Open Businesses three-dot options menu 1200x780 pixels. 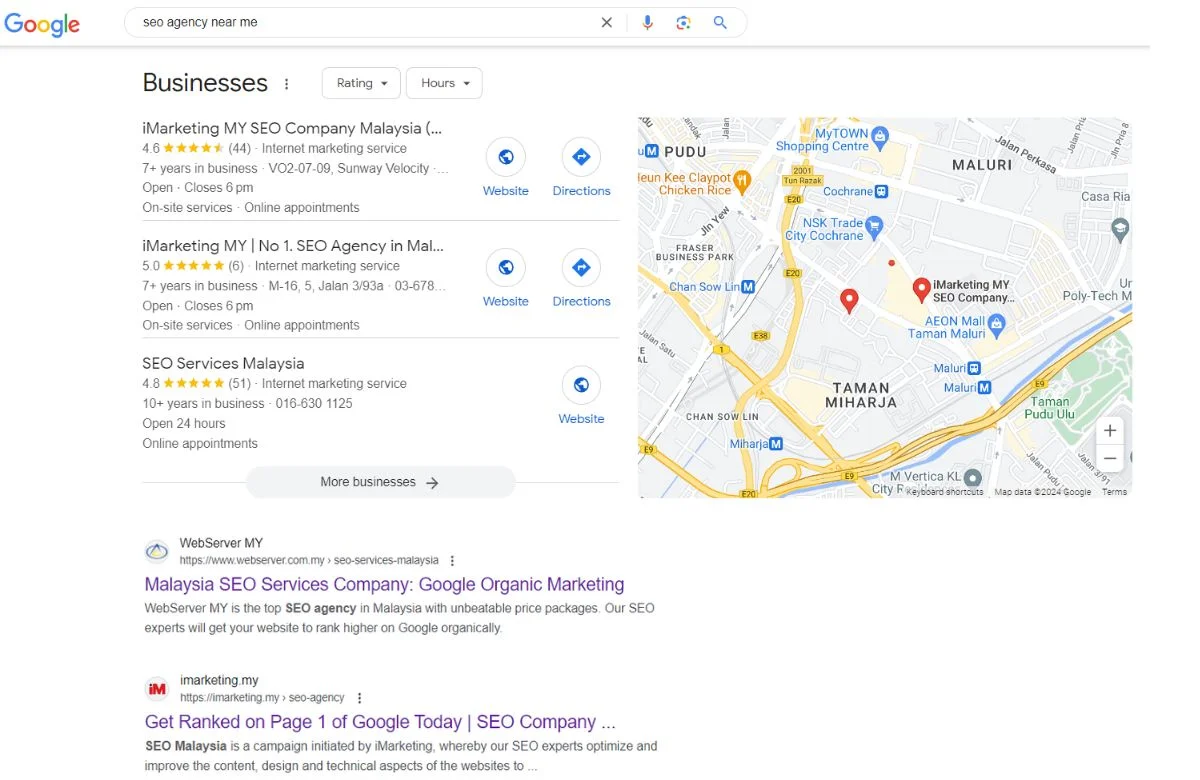point(287,84)
